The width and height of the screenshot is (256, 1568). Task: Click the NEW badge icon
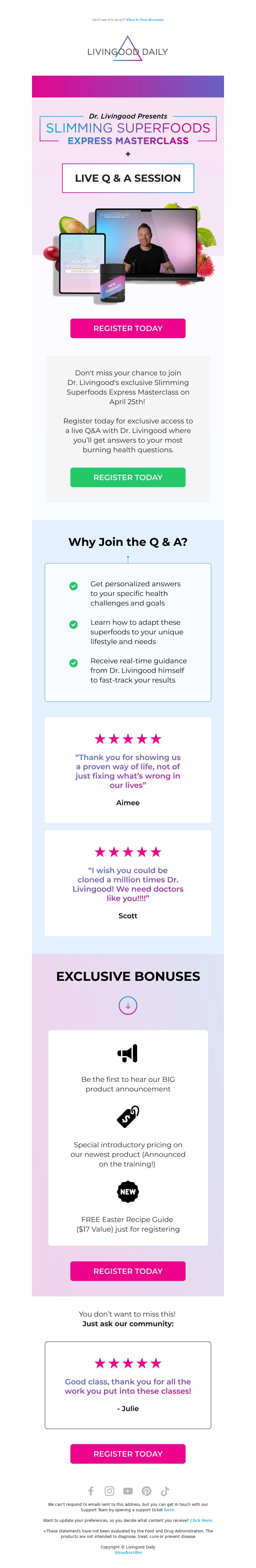tap(128, 1192)
